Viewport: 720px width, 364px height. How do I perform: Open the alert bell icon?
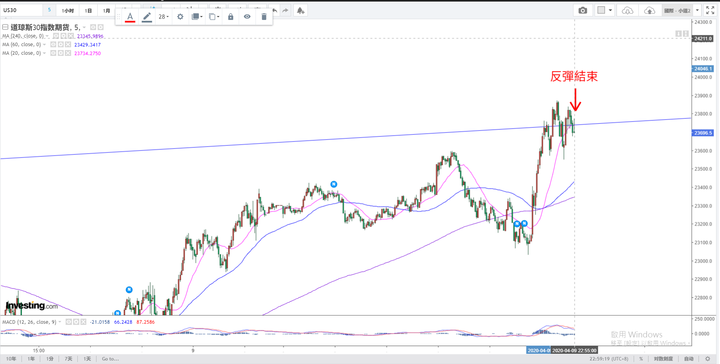pos(300,10)
